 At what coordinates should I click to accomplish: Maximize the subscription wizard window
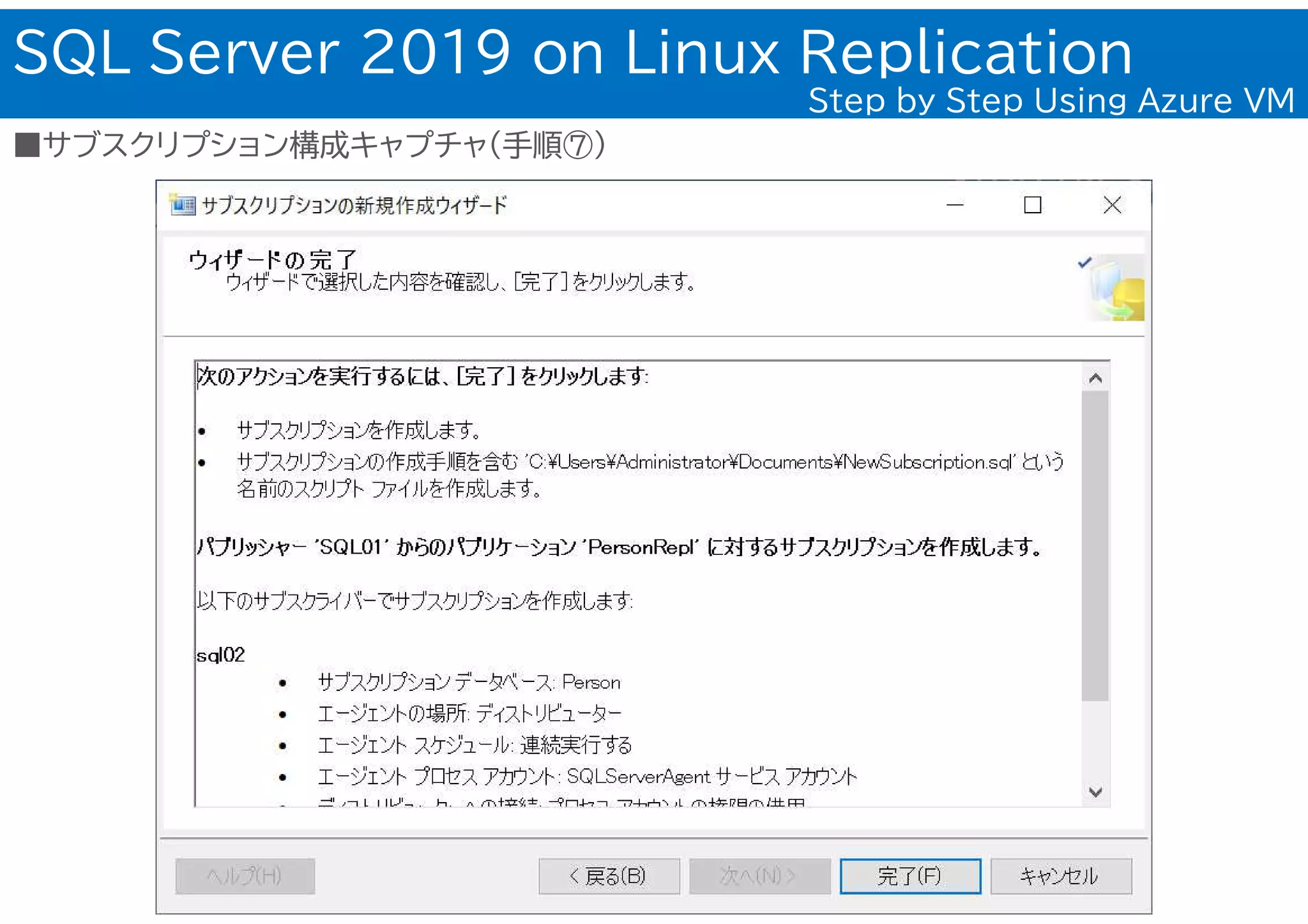pos(1033,205)
